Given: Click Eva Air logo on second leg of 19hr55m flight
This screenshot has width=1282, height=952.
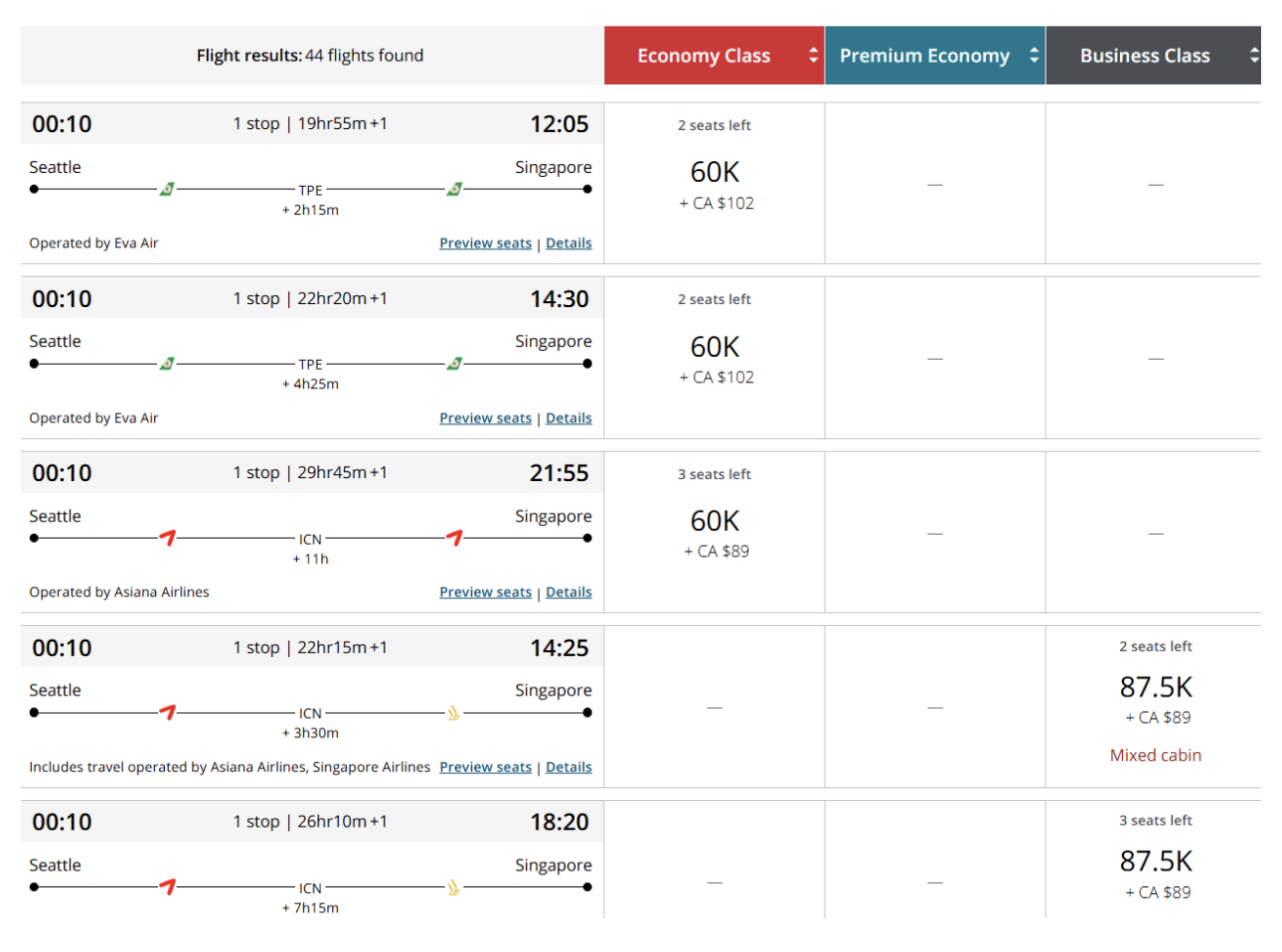Looking at the screenshot, I should pos(454,189).
